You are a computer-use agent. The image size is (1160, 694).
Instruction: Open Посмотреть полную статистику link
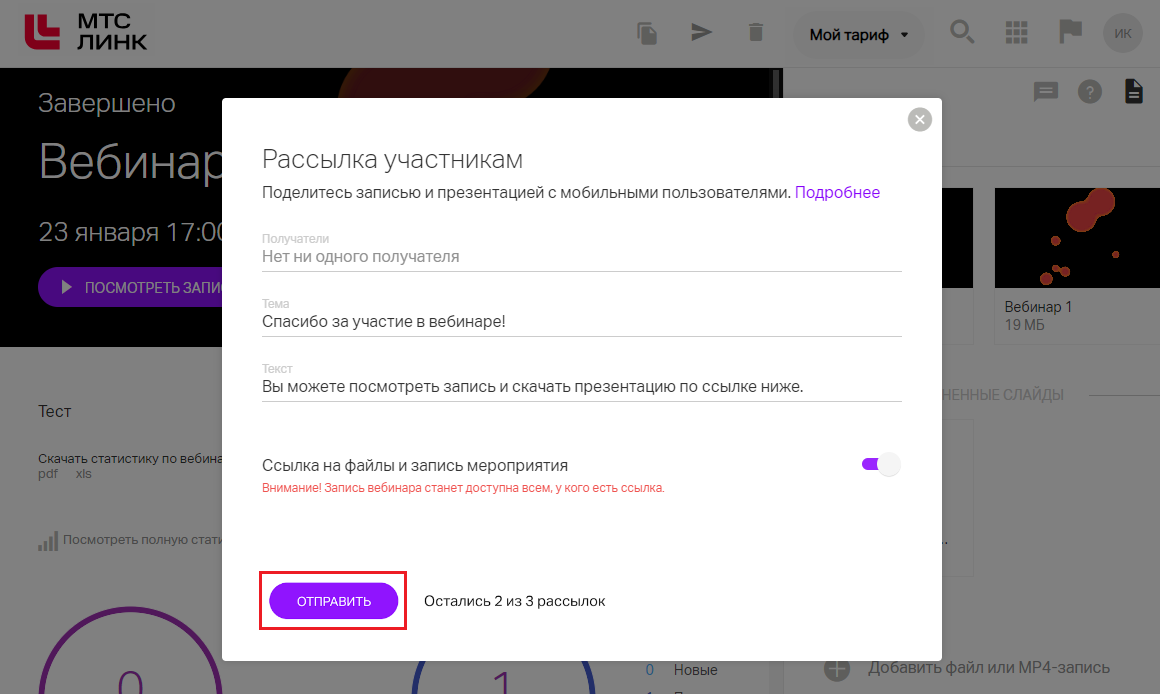coord(142,540)
